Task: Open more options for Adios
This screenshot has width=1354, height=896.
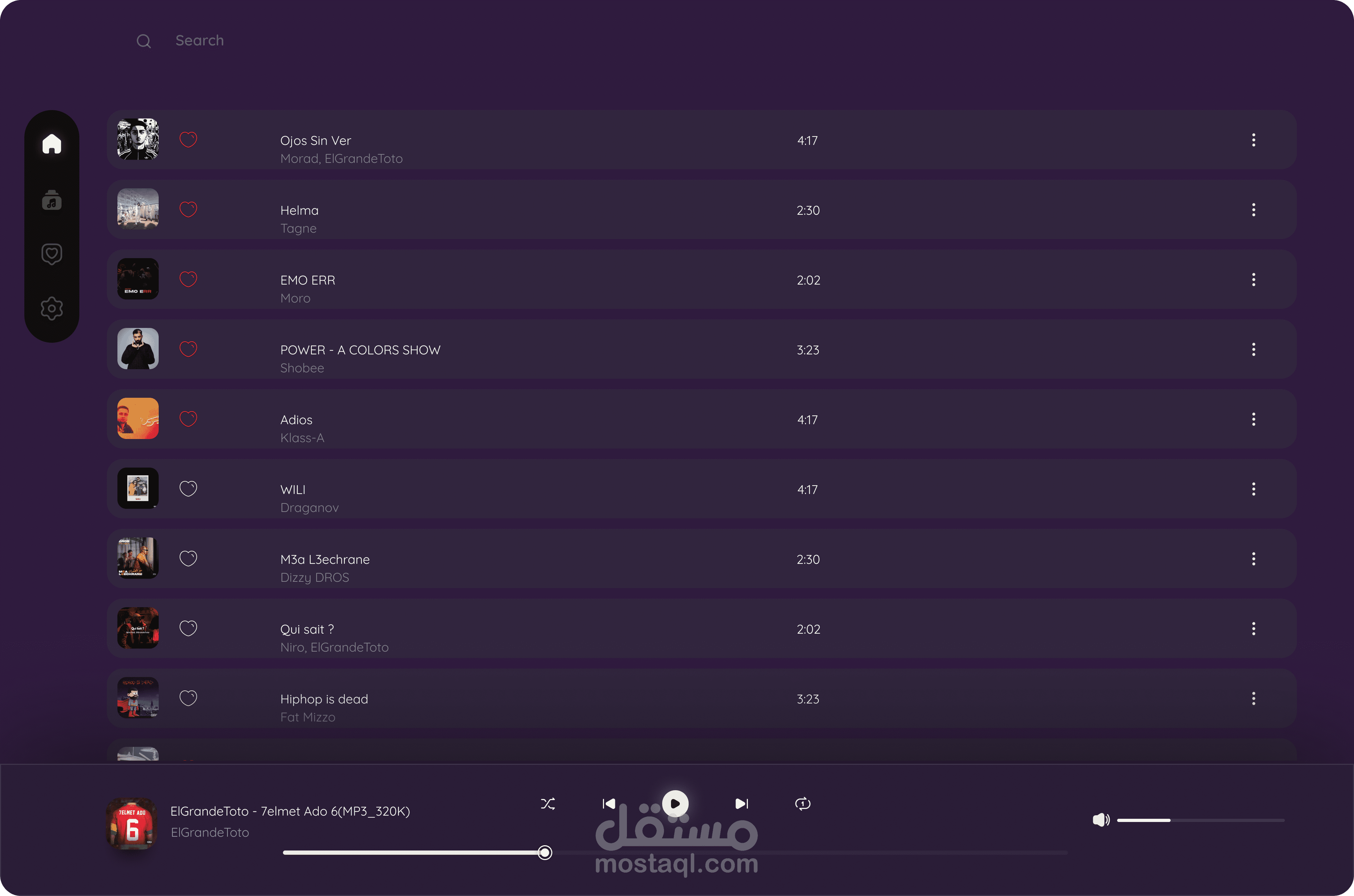Action: pos(1254,419)
